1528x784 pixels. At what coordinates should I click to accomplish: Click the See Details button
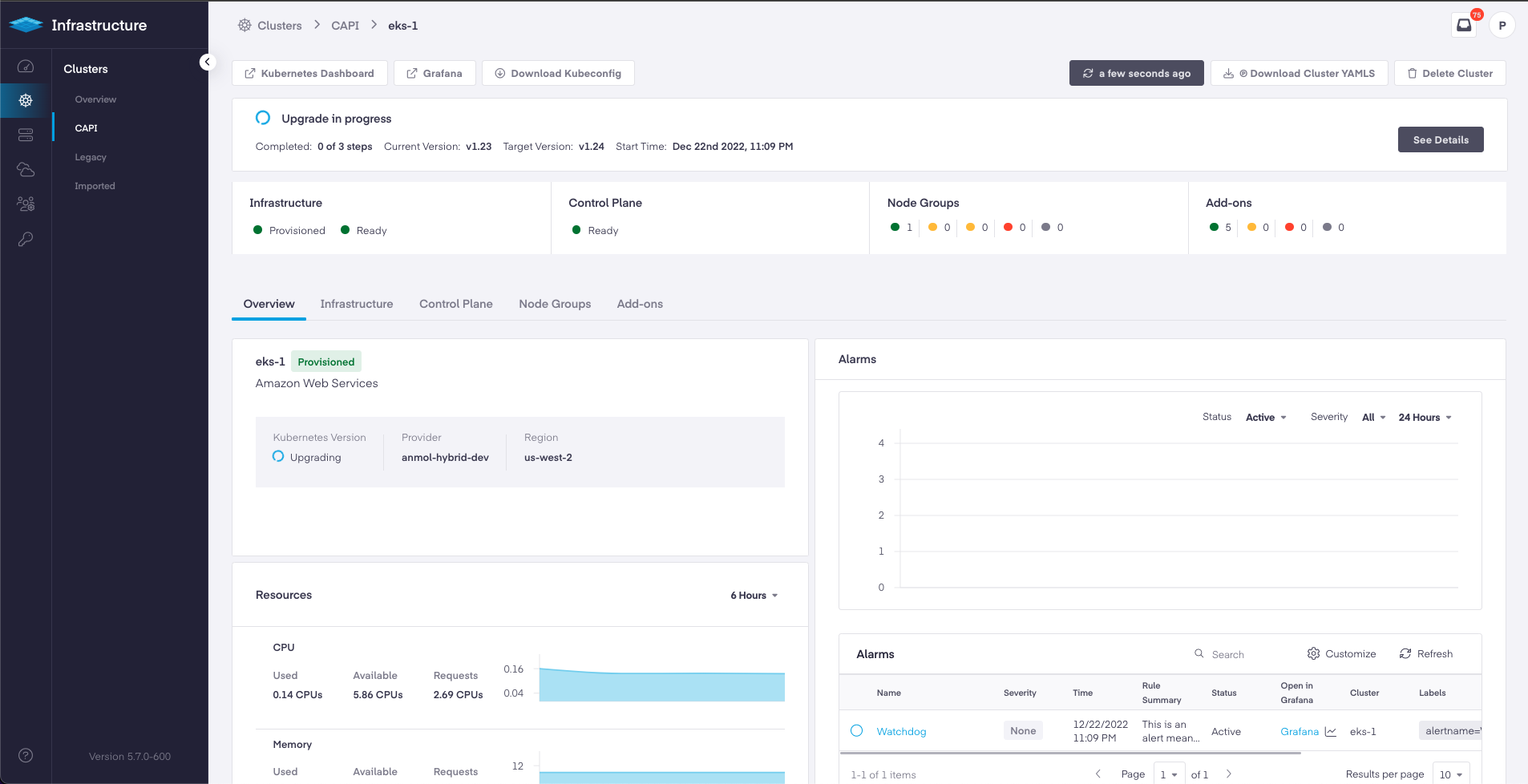1440,139
